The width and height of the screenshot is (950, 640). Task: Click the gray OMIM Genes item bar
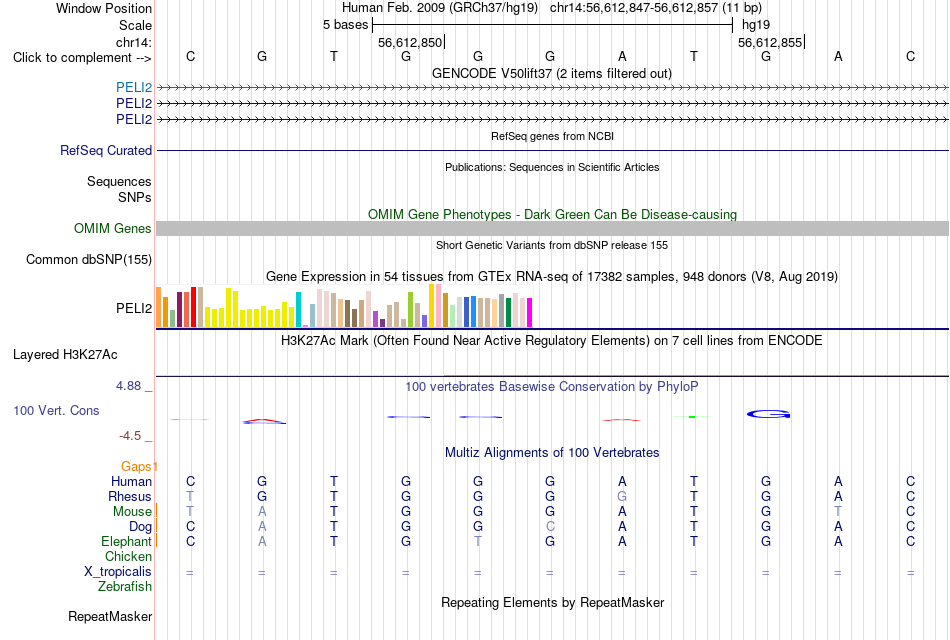(x=552, y=228)
